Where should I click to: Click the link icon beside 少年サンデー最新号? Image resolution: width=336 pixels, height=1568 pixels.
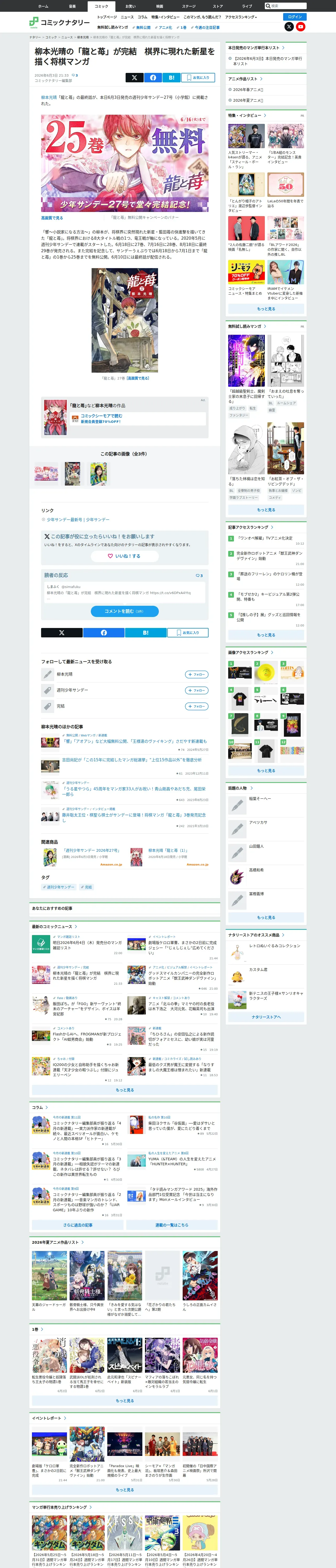coord(43,520)
